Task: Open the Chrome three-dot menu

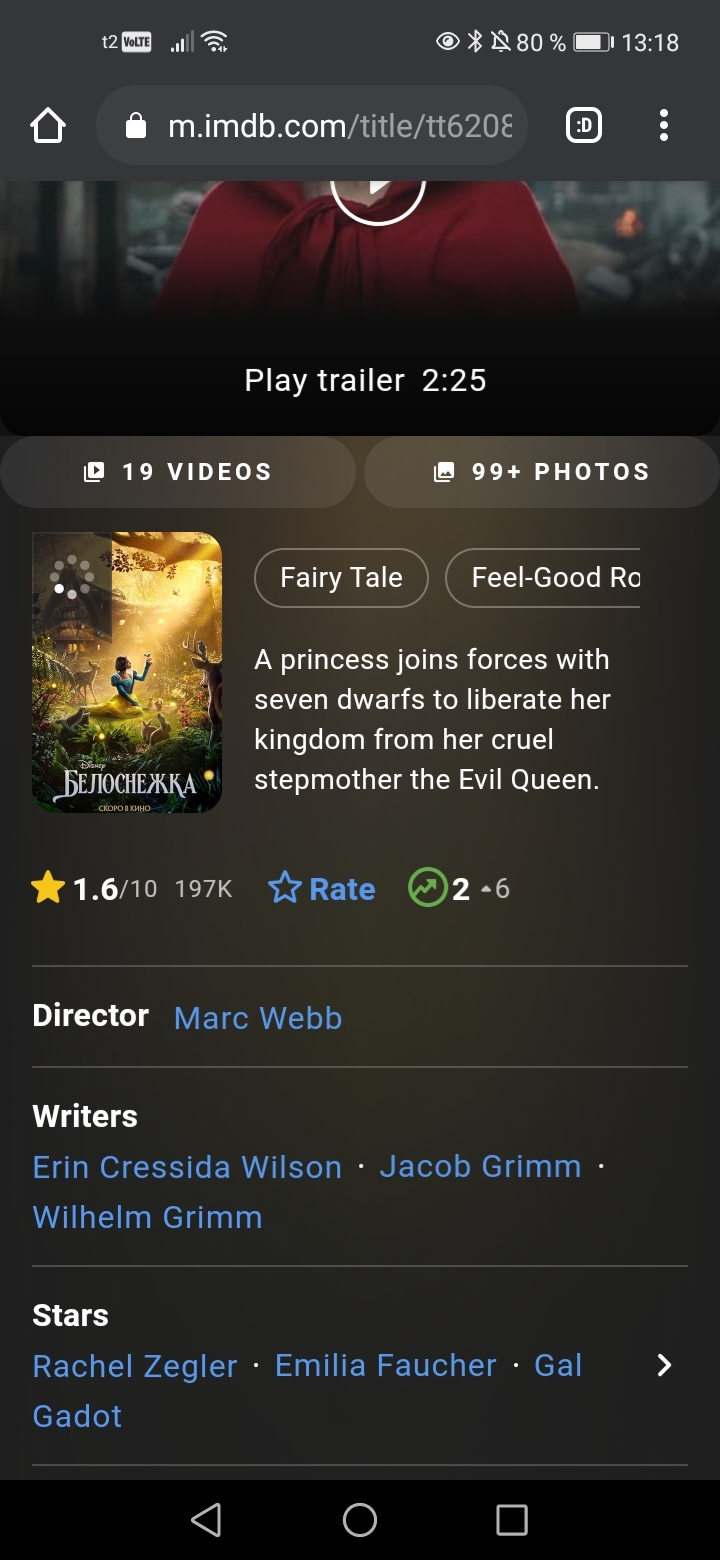Action: click(663, 126)
